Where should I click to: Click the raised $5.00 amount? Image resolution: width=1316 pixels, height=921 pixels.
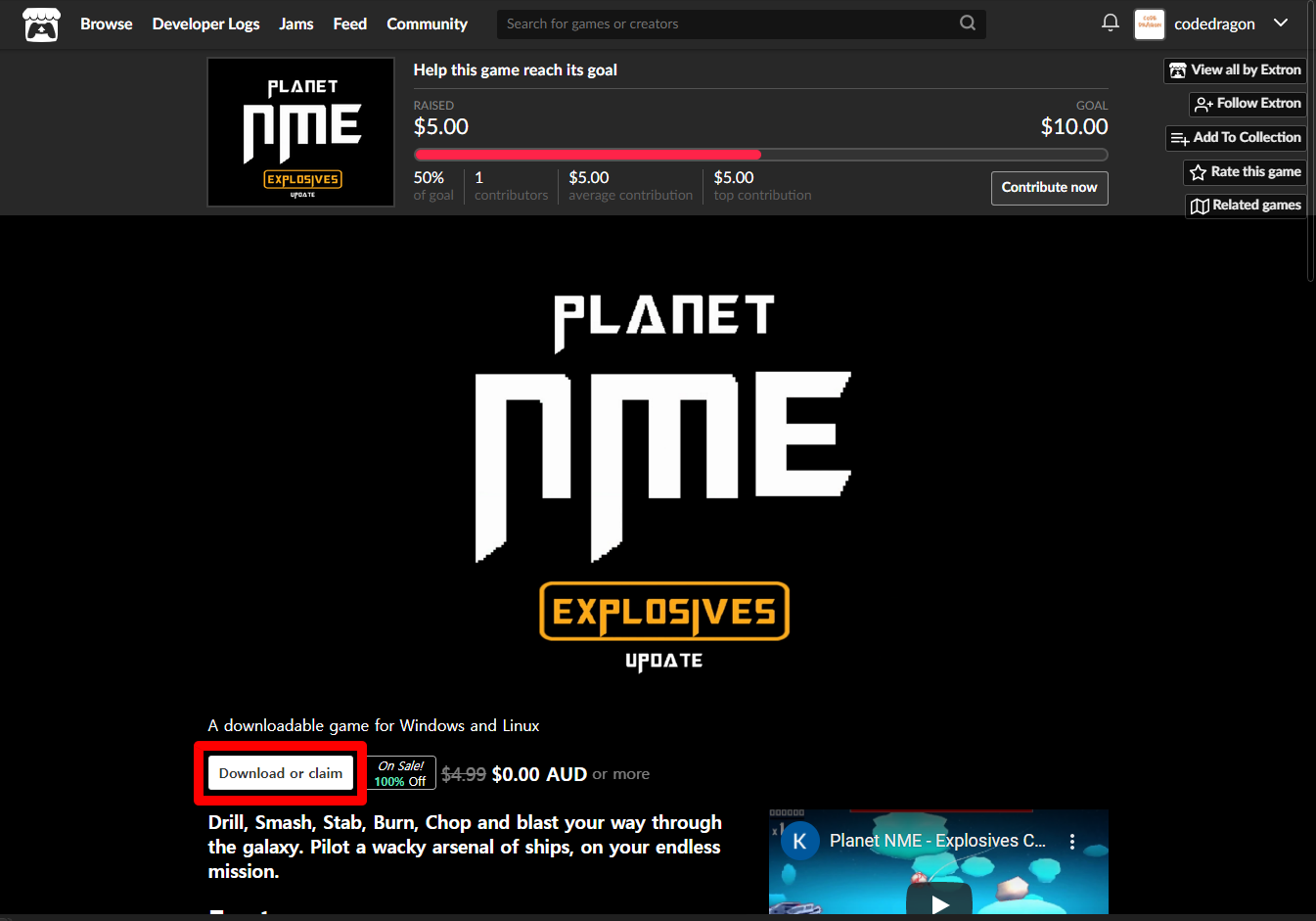click(x=441, y=126)
